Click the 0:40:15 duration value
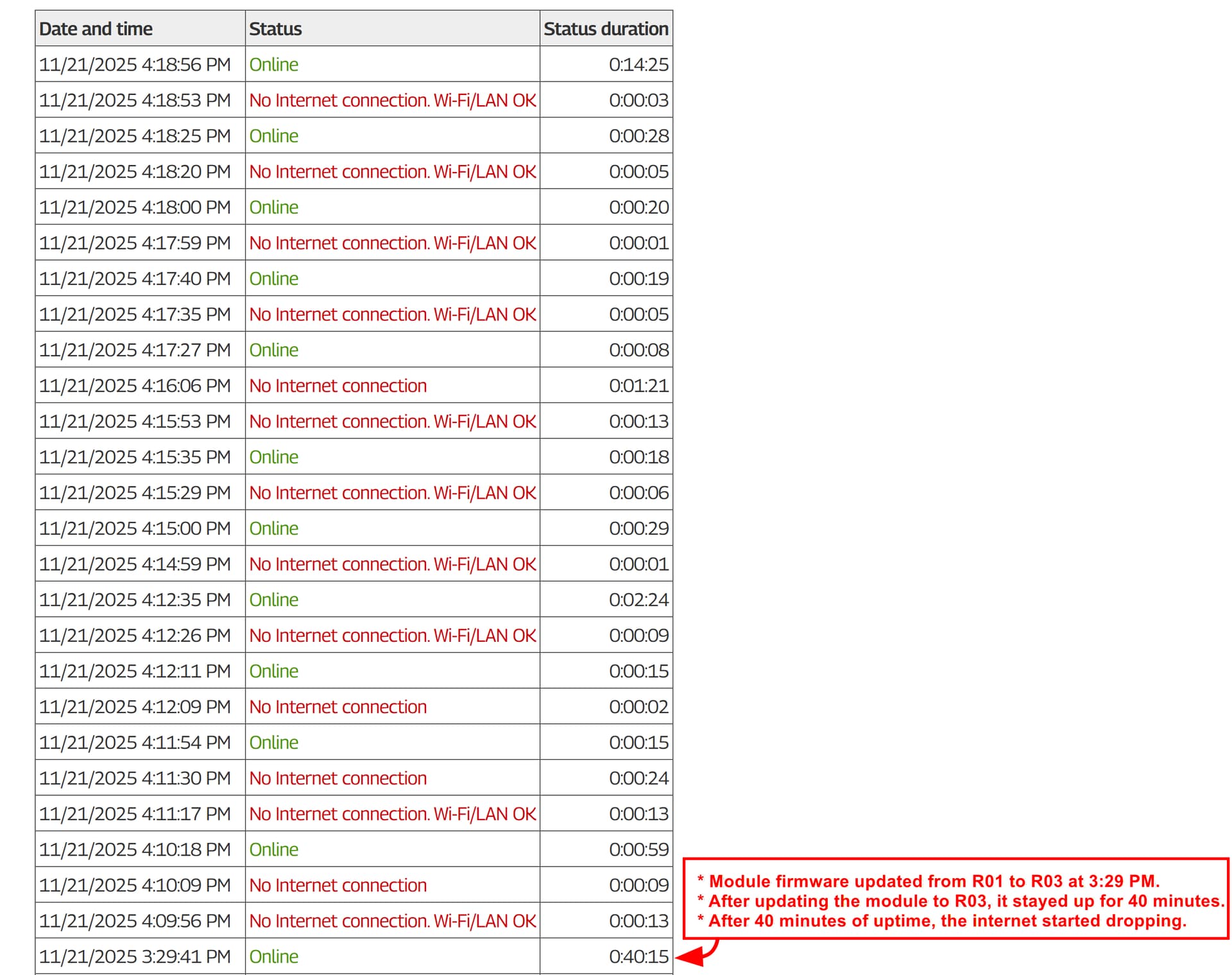Screen dimensions: 1232x975 [638, 956]
